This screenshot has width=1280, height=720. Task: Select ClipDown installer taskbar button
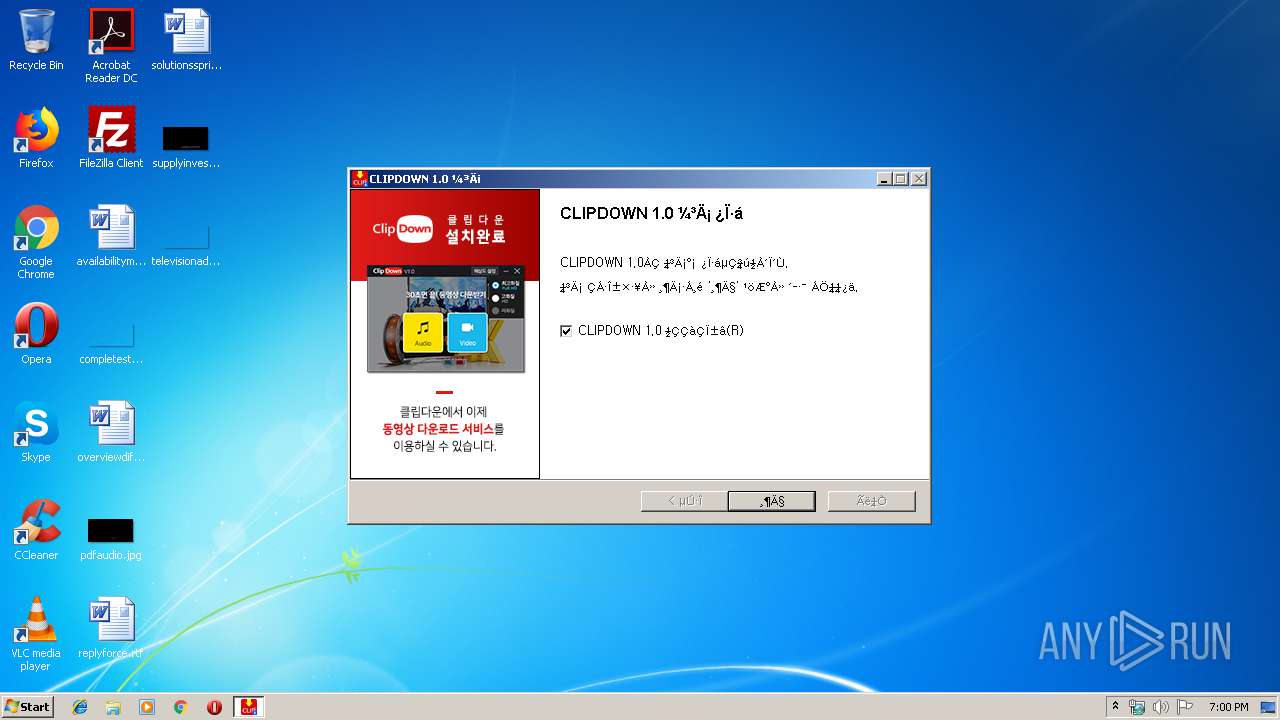tap(248, 707)
